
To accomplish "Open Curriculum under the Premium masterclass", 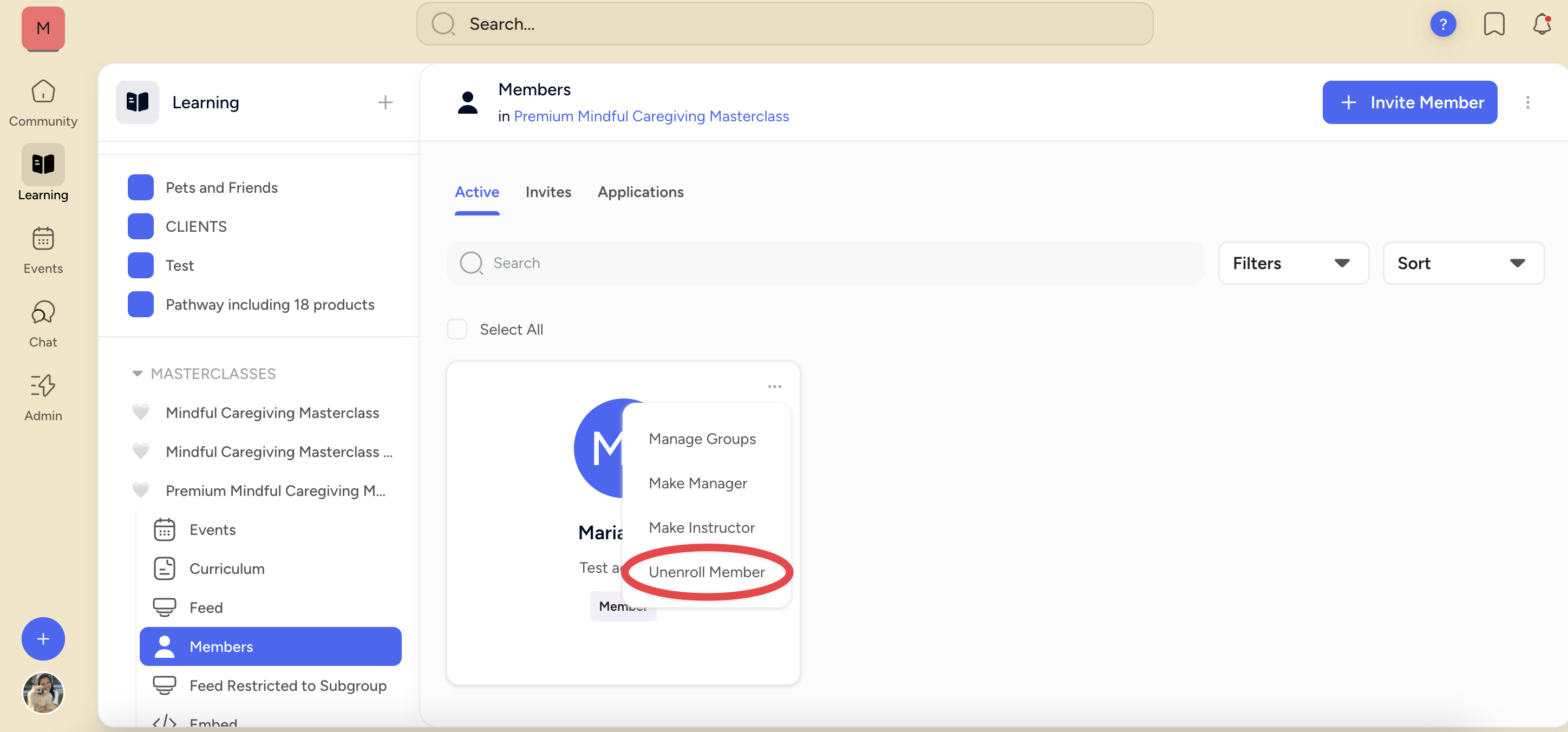I will pyautogui.click(x=227, y=568).
